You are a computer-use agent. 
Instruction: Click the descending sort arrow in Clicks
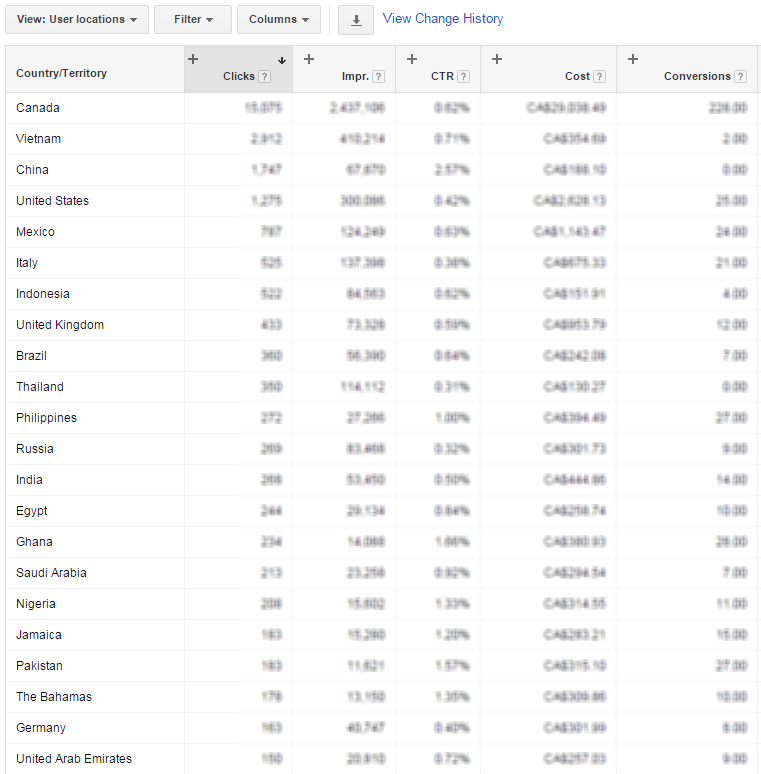[282, 60]
